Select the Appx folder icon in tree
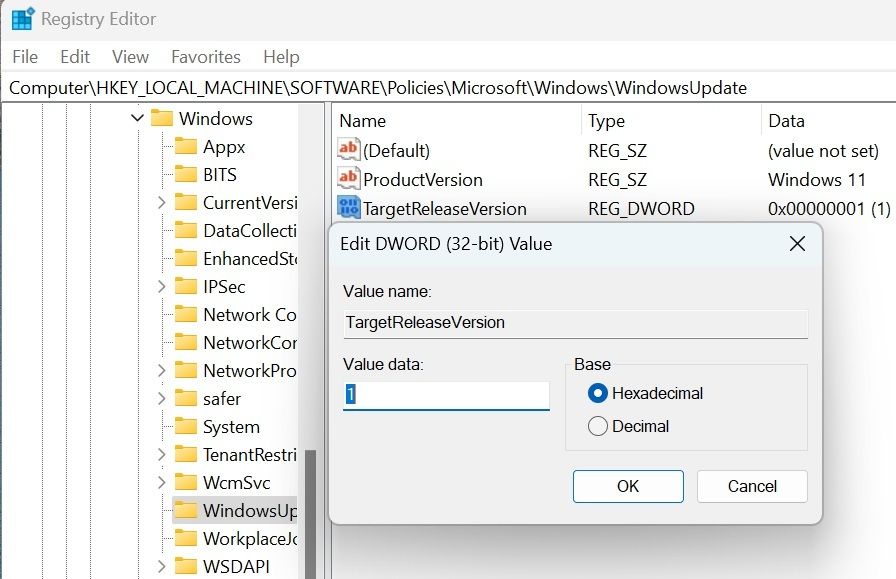This screenshot has width=896, height=579. (x=186, y=147)
